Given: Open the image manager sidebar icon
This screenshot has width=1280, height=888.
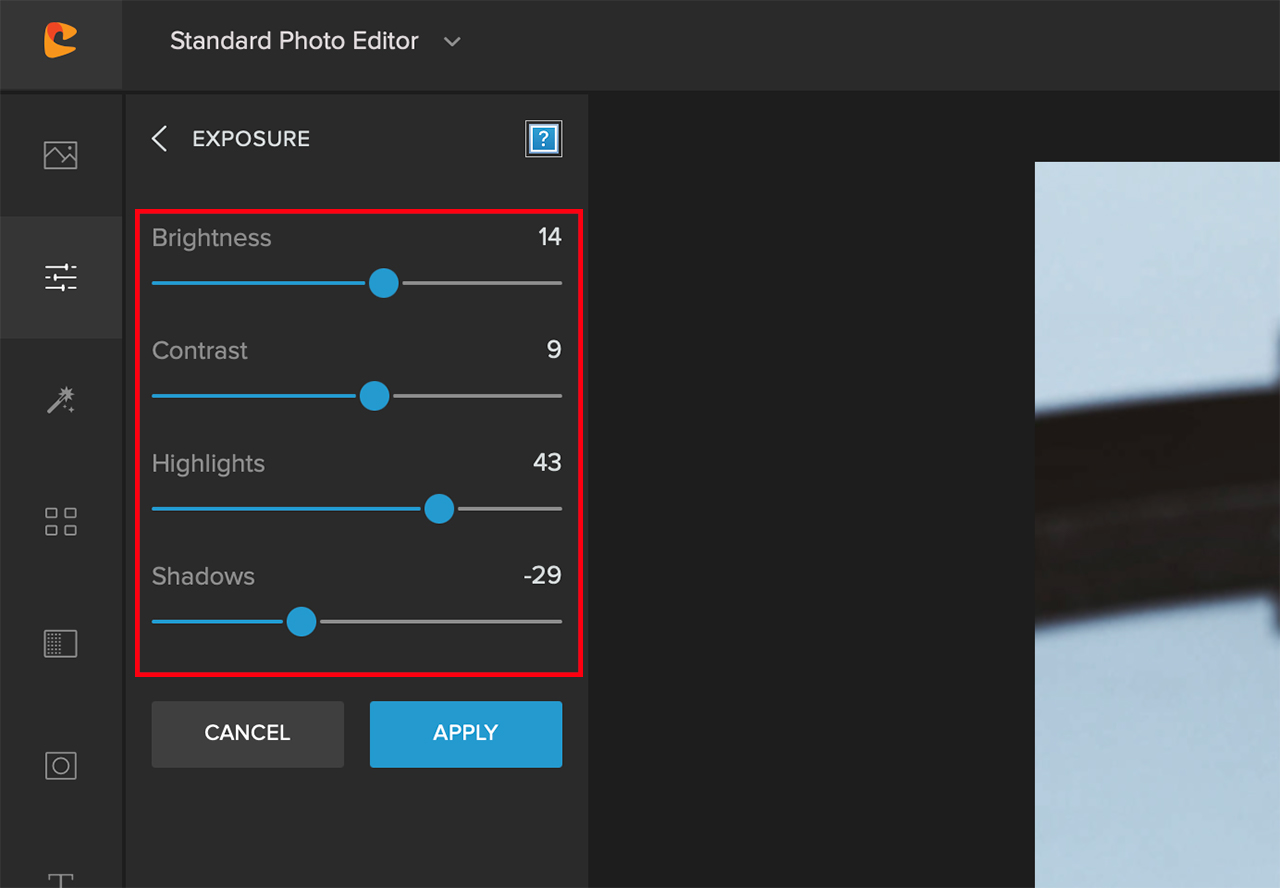Looking at the screenshot, I should pos(61,155).
